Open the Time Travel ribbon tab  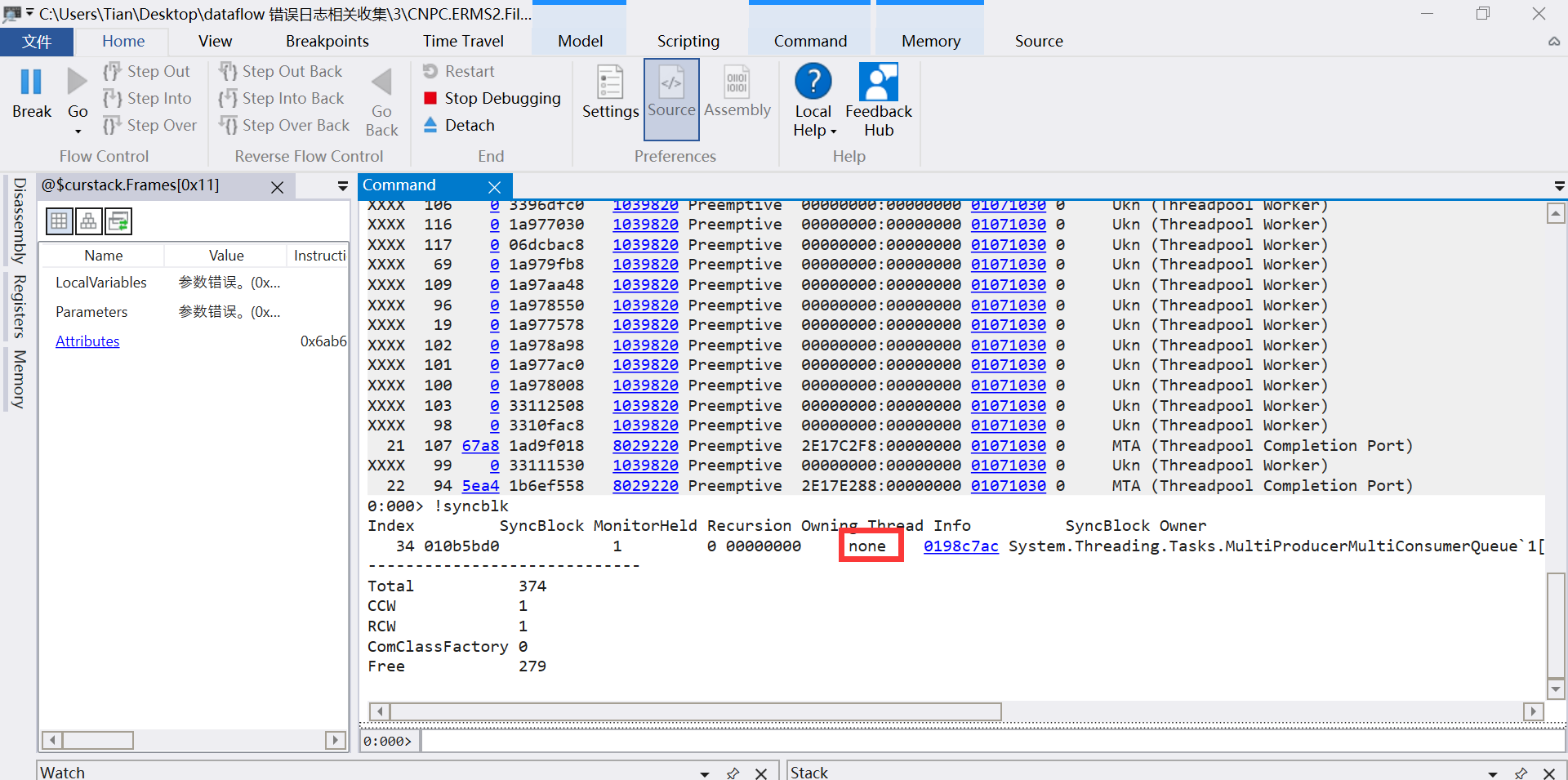pyautogui.click(x=463, y=42)
